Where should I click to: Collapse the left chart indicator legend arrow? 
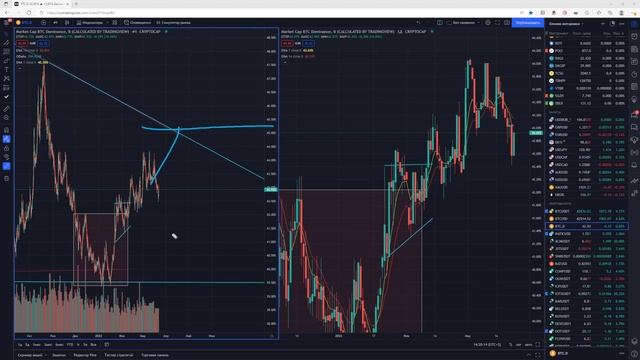point(20,68)
